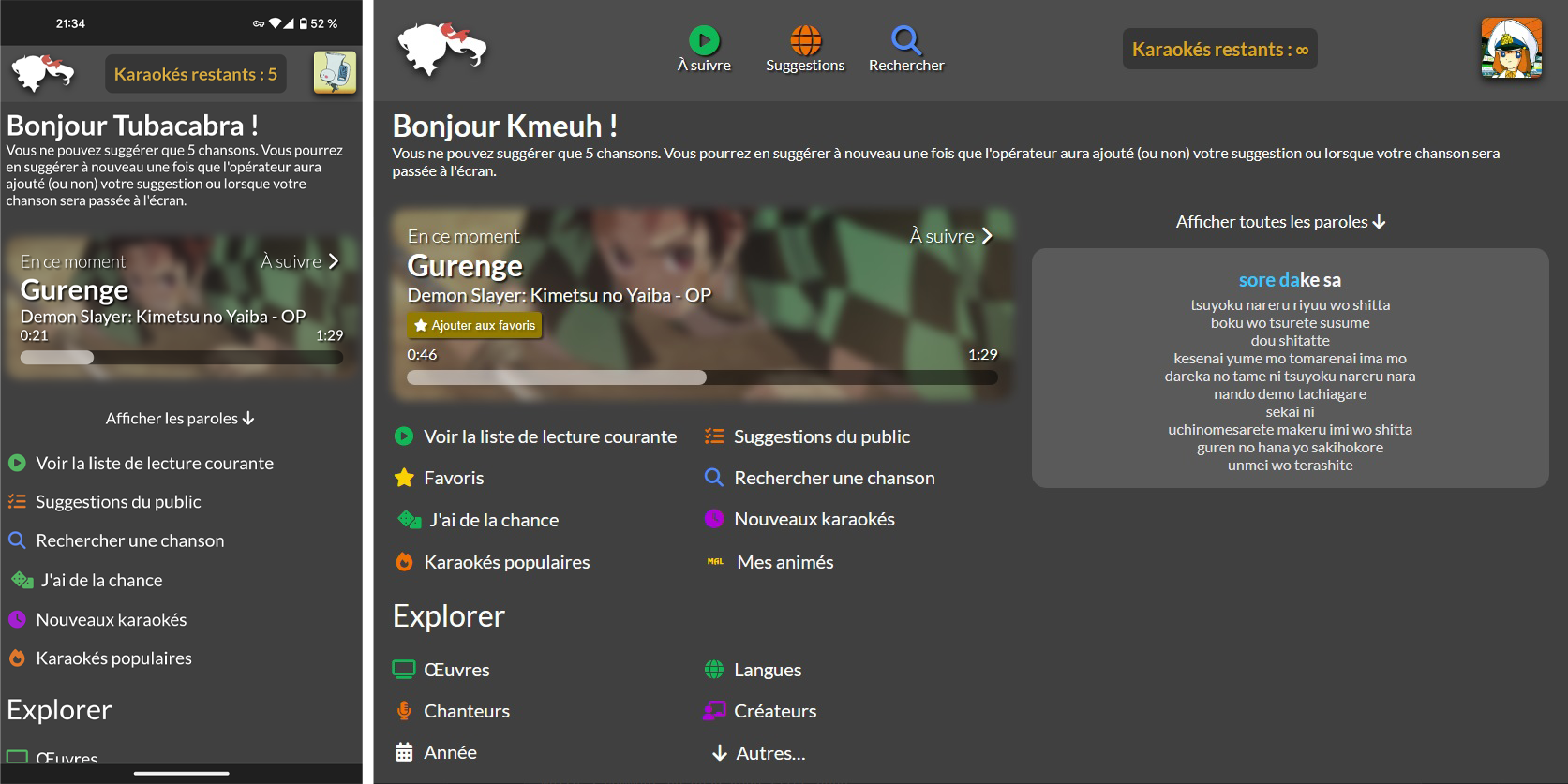
Task: Click Demon Slayer: Kimetsu no Yaiba - OP subtitle on desktop
Action: tap(560, 296)
